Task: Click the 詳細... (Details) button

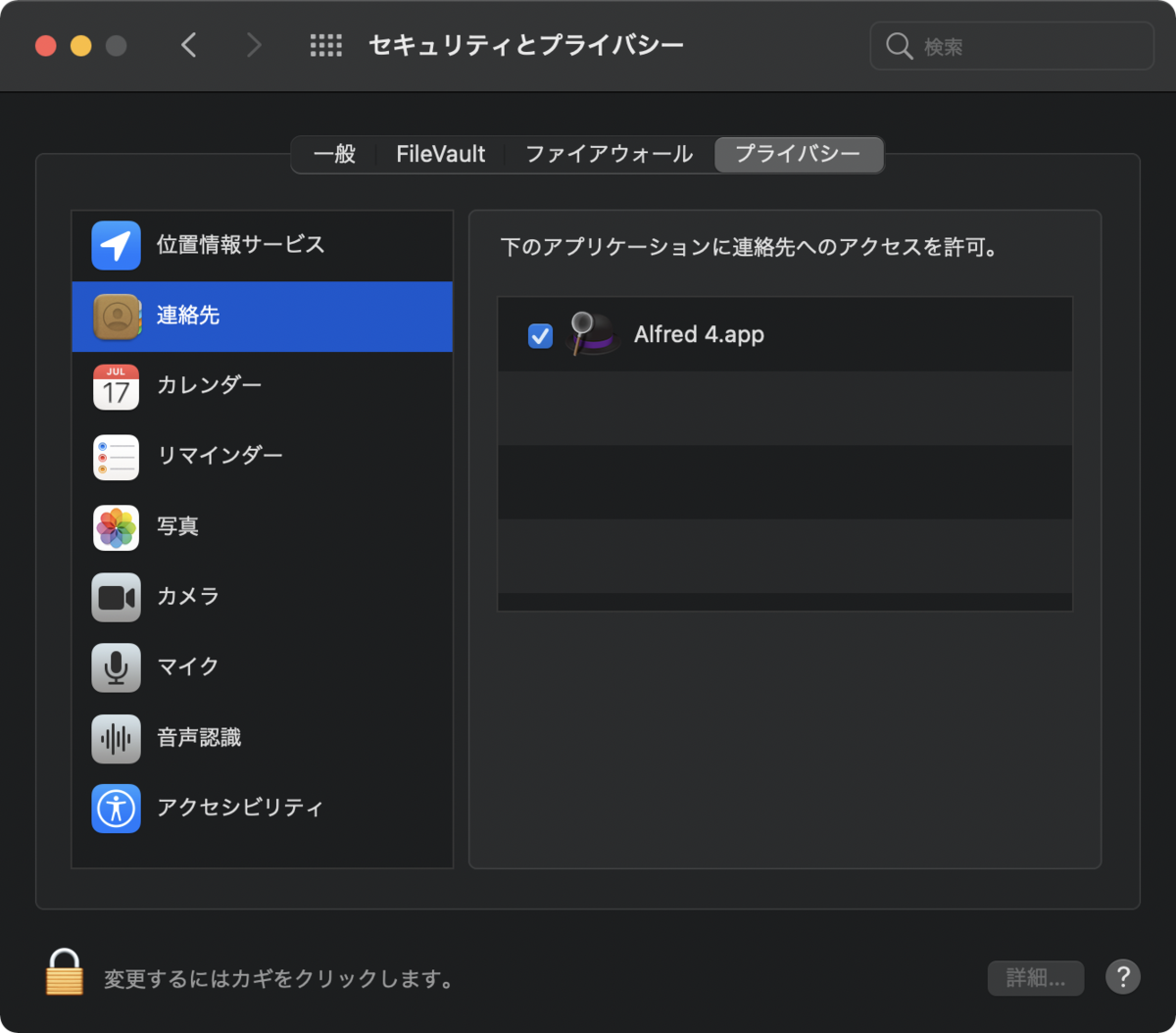Action: 1035,977
